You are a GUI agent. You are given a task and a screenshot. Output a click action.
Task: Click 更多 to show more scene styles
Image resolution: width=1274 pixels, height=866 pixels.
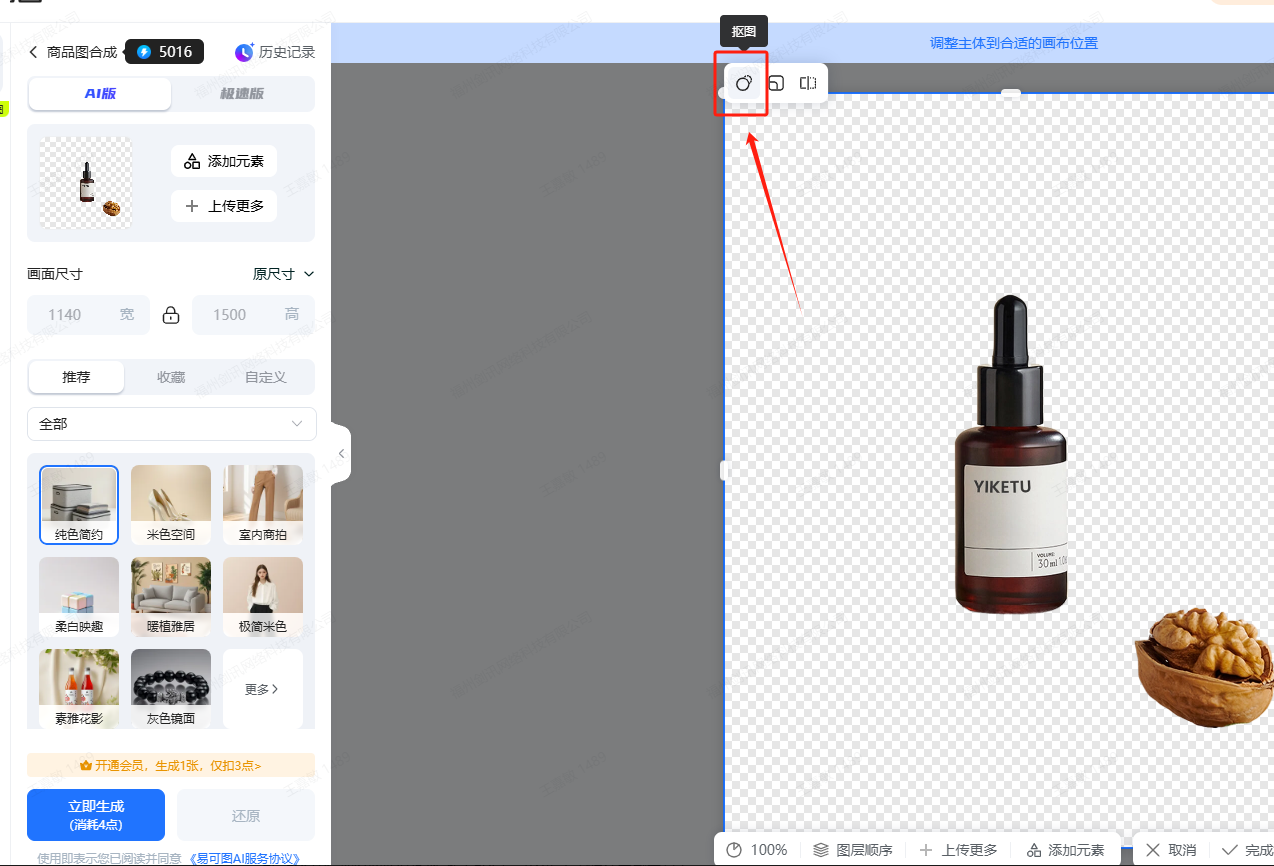click(x=263, y=689)
